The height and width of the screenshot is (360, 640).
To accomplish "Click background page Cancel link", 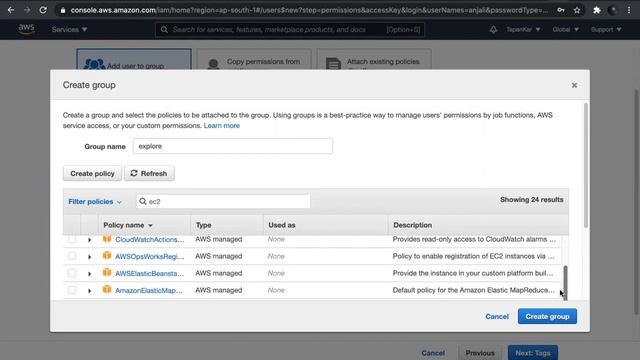I will tap(433, 353).
